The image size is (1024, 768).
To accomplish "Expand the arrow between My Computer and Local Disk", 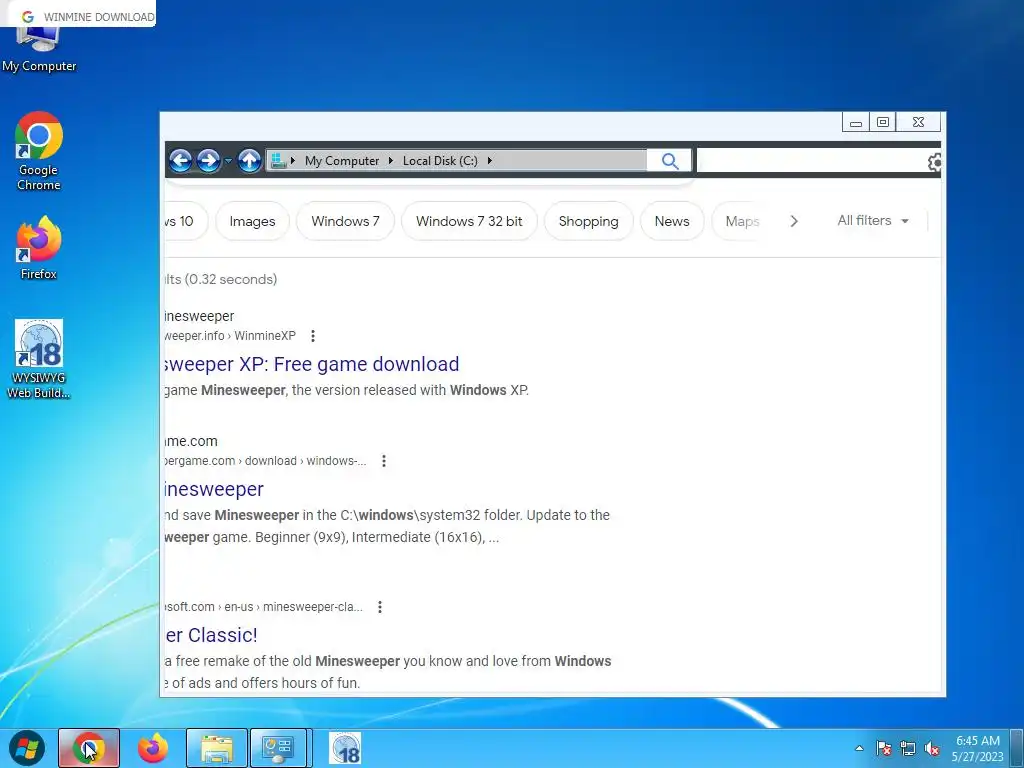I will (x=391, y=161).
